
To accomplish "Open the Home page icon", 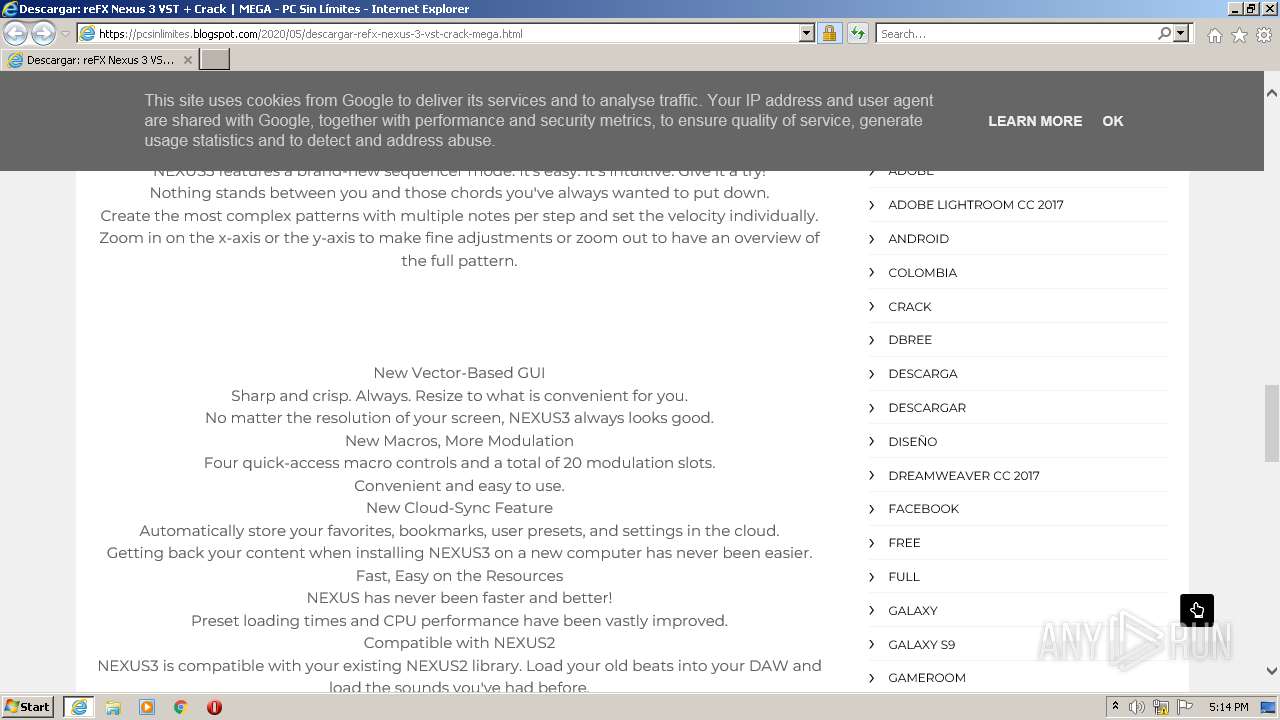I will point(1214,35).
